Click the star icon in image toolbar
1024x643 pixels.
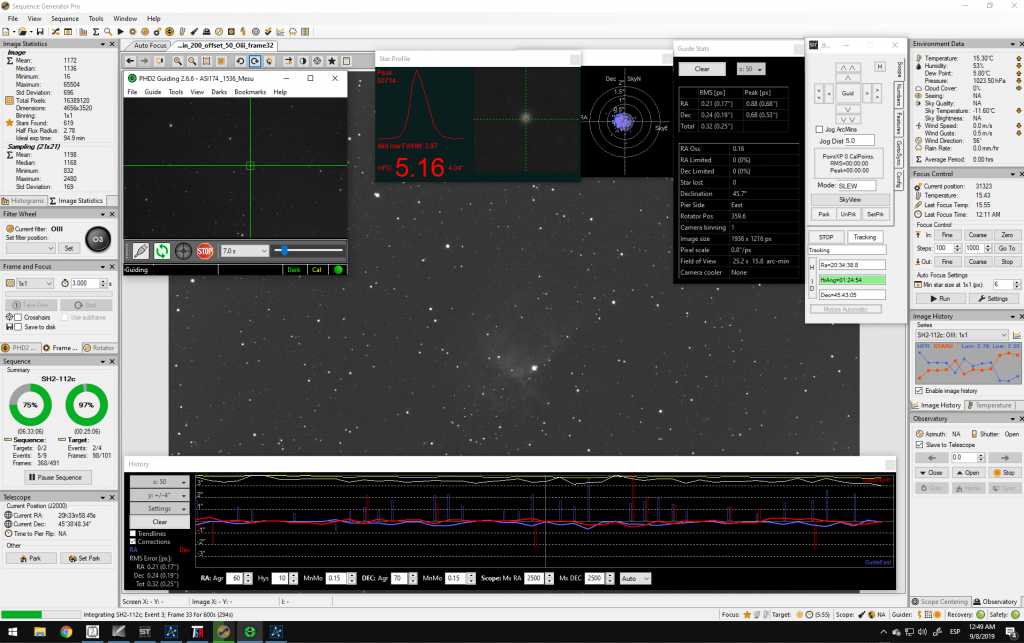(332, 61)
